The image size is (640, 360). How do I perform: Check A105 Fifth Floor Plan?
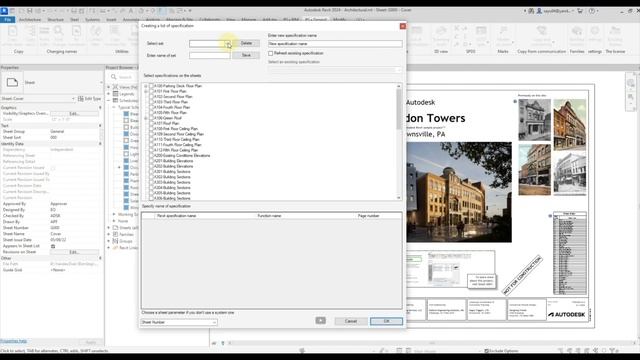151,112
